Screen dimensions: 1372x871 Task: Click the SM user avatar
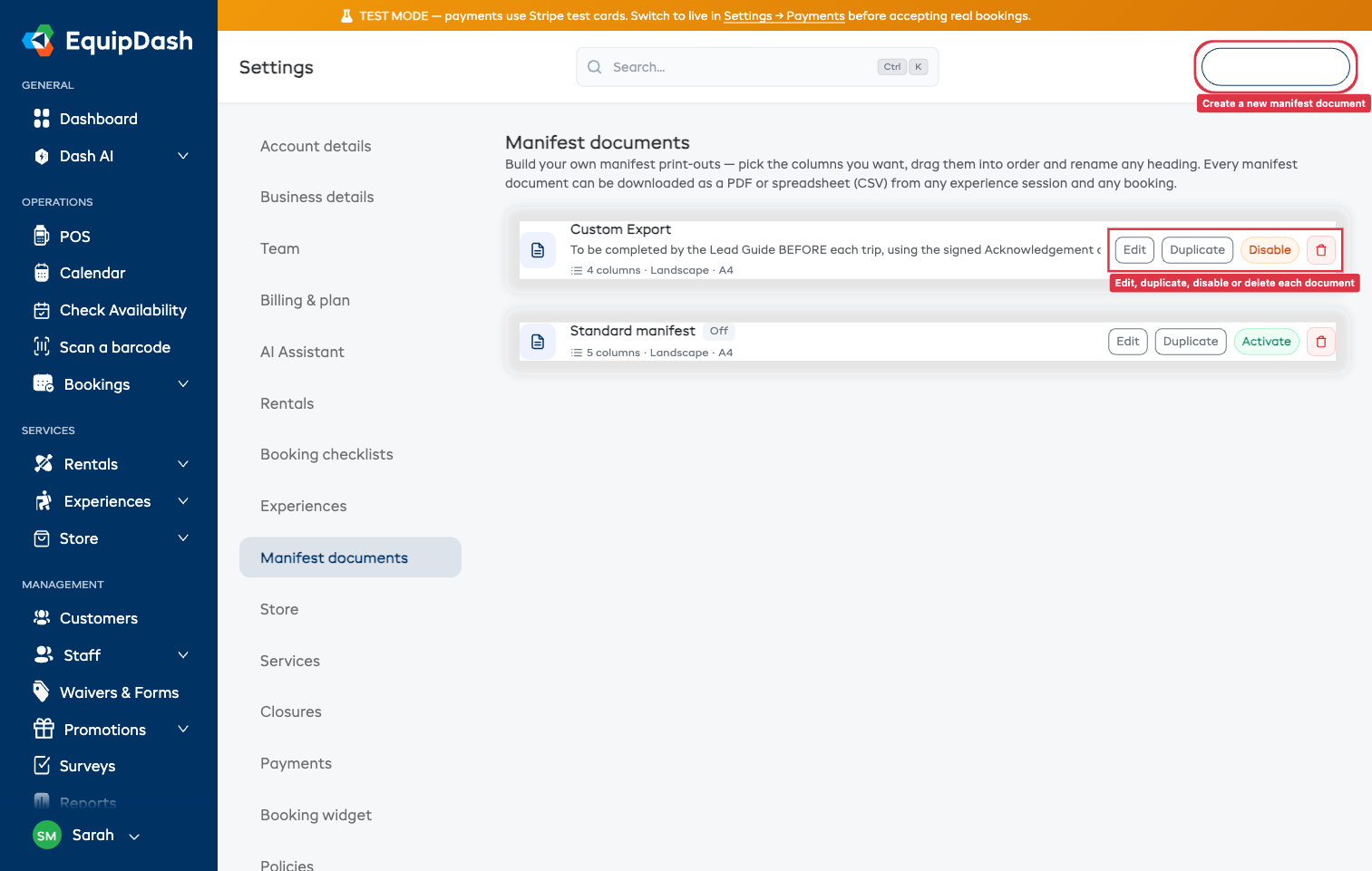coord(47,836)
